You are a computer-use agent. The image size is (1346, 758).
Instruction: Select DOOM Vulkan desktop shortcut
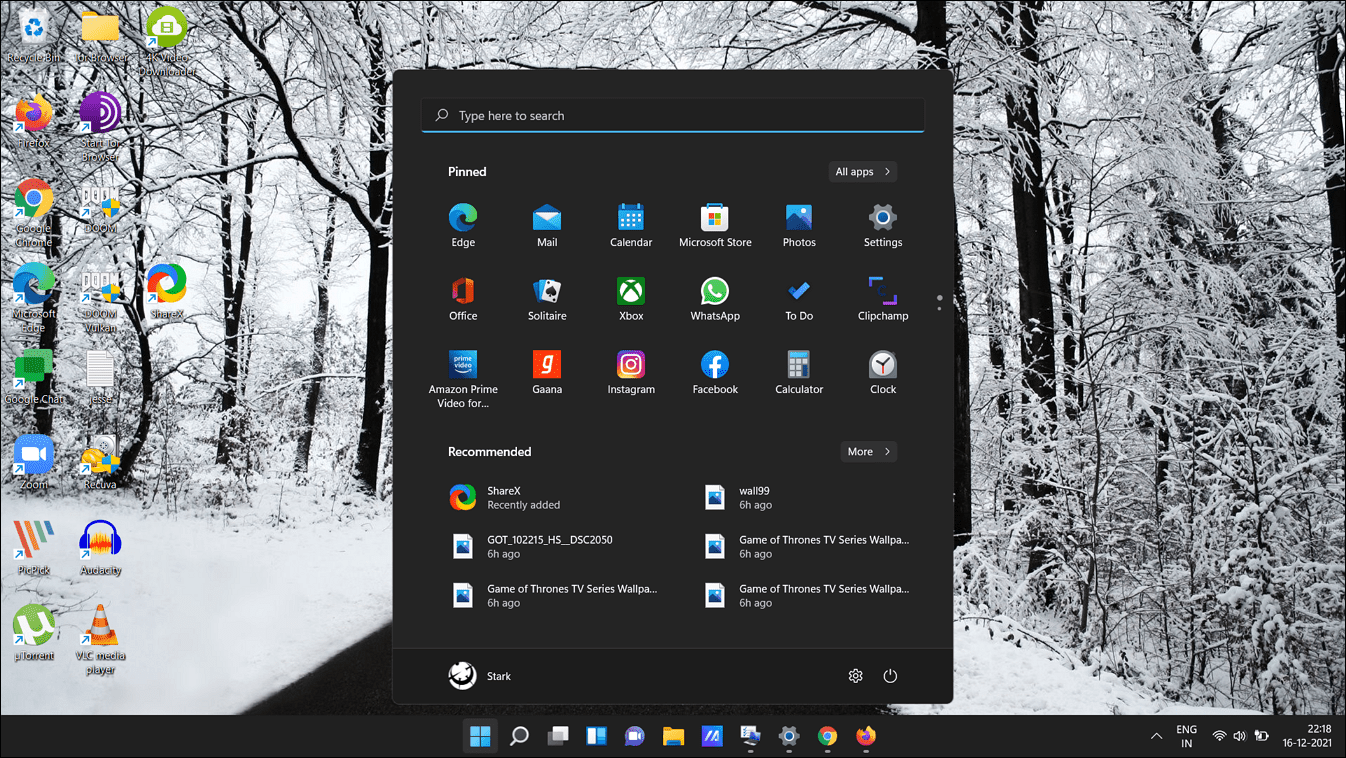100,299
